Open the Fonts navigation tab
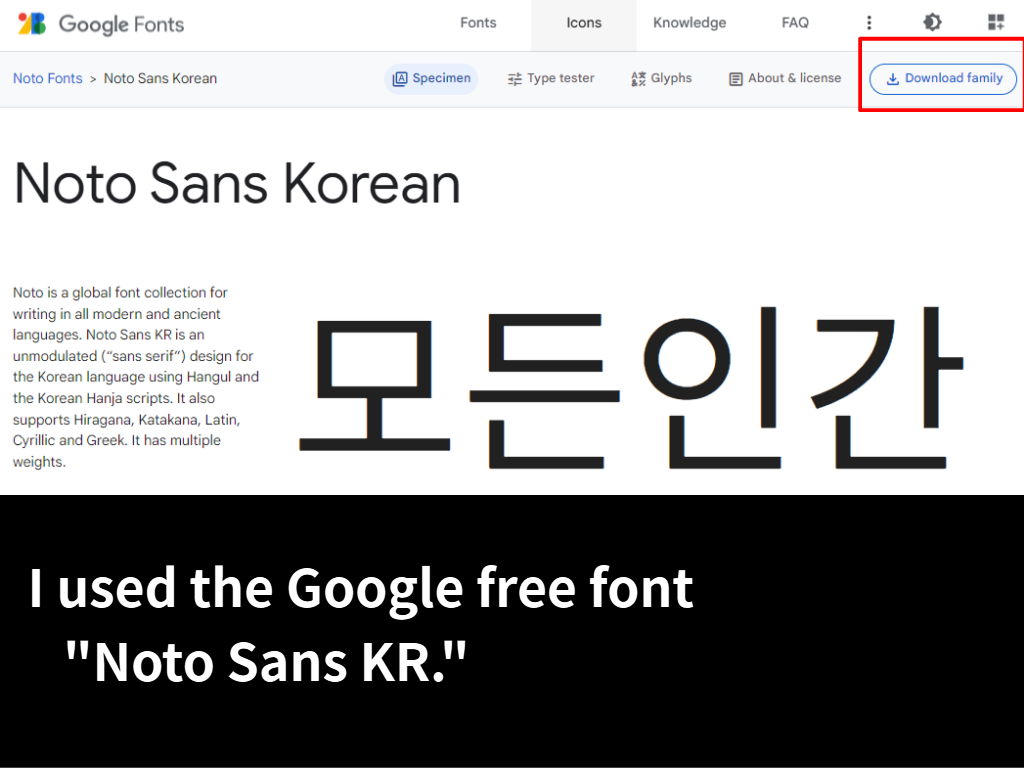Screen dimensions: 1024x768 pos(478,23)
